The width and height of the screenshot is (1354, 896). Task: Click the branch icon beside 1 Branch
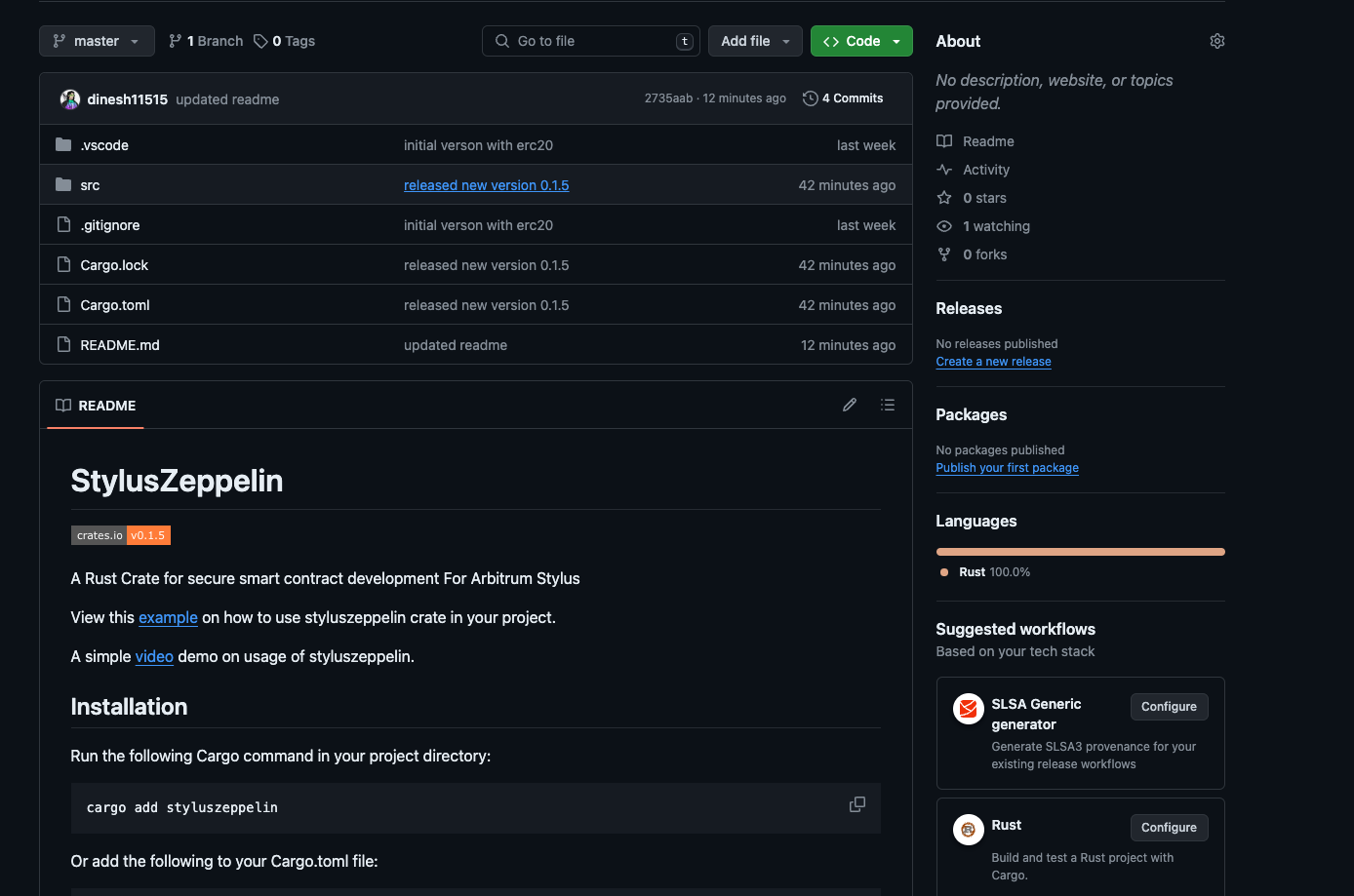(176, 41)
